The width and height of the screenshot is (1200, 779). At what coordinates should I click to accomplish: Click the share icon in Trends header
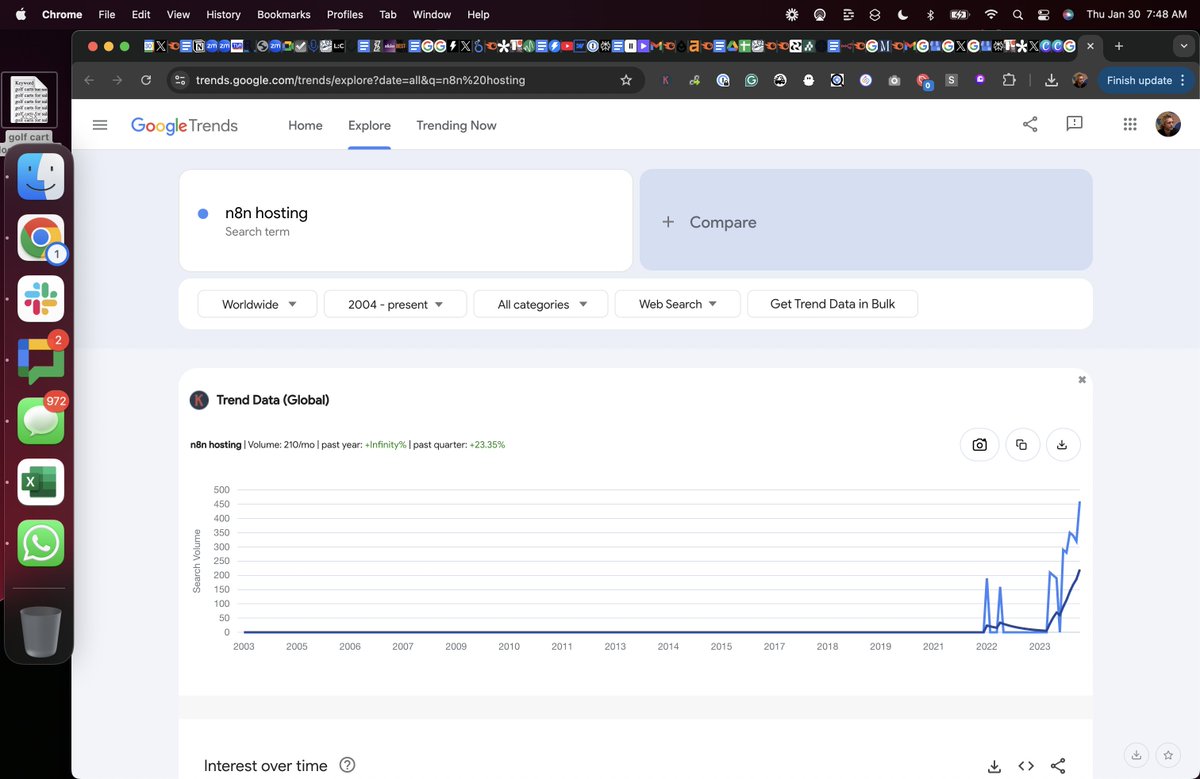pyautogui.click(x=1030, y=124)
